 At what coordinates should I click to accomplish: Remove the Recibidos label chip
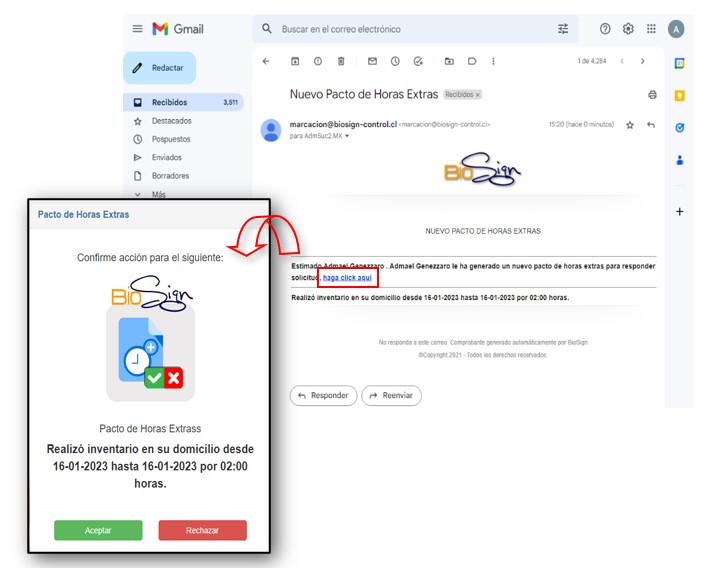pos(478,95)
